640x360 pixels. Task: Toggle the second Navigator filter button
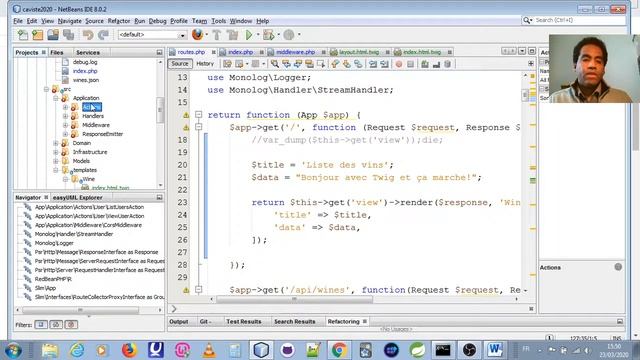click(56, 324)
